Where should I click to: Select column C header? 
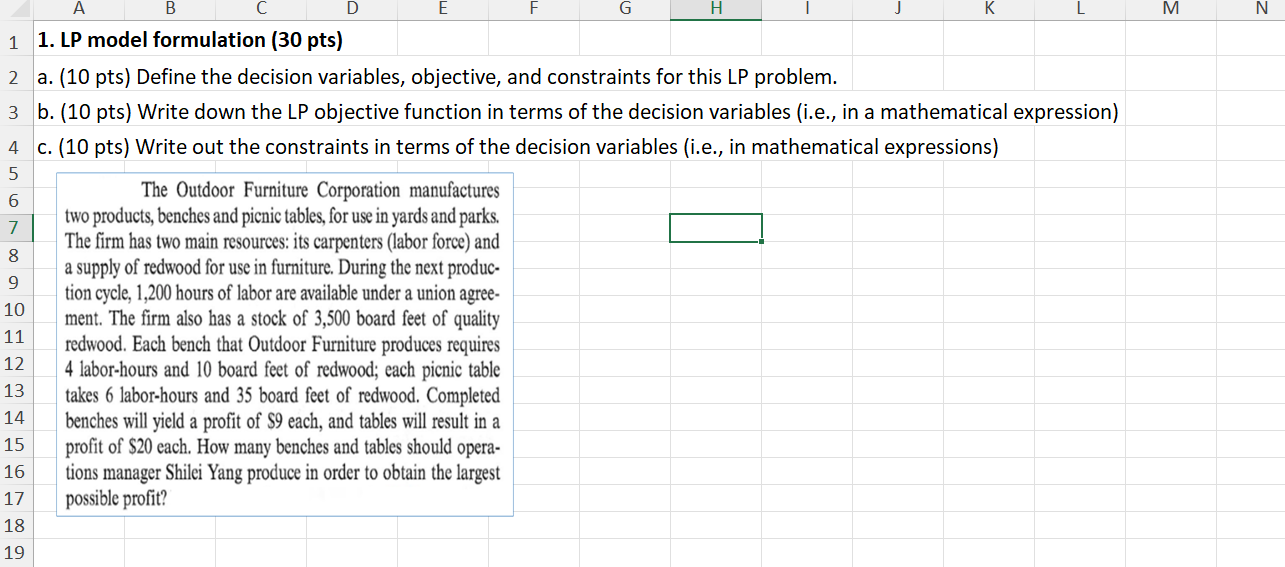260,10
